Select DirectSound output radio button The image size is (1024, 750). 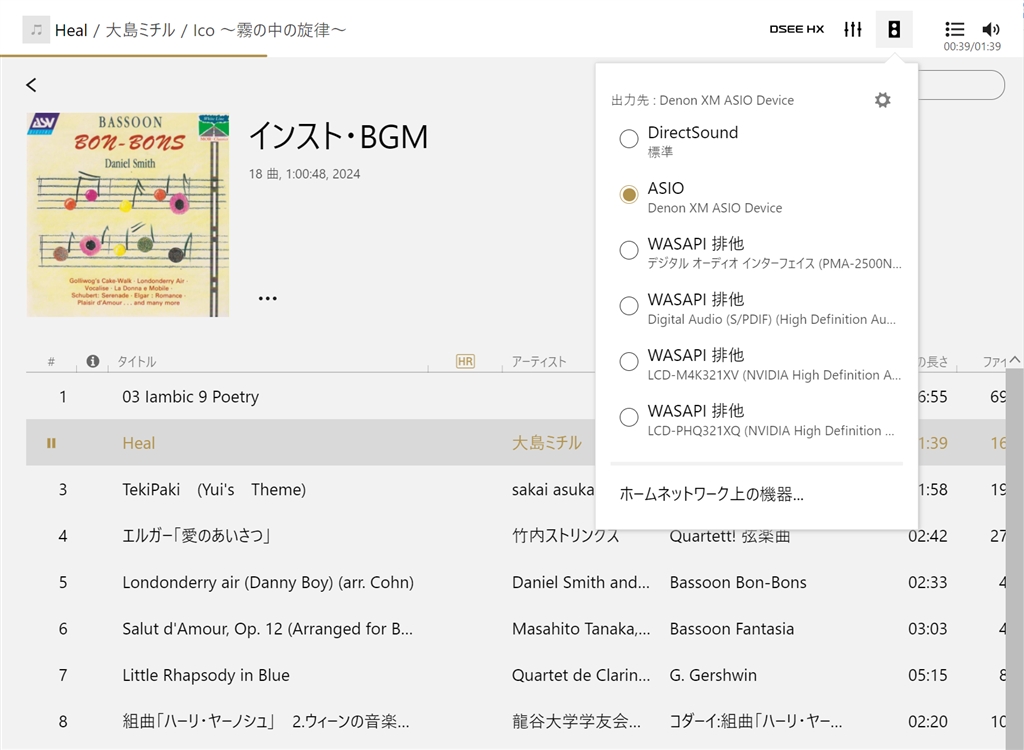click(629, 139)
